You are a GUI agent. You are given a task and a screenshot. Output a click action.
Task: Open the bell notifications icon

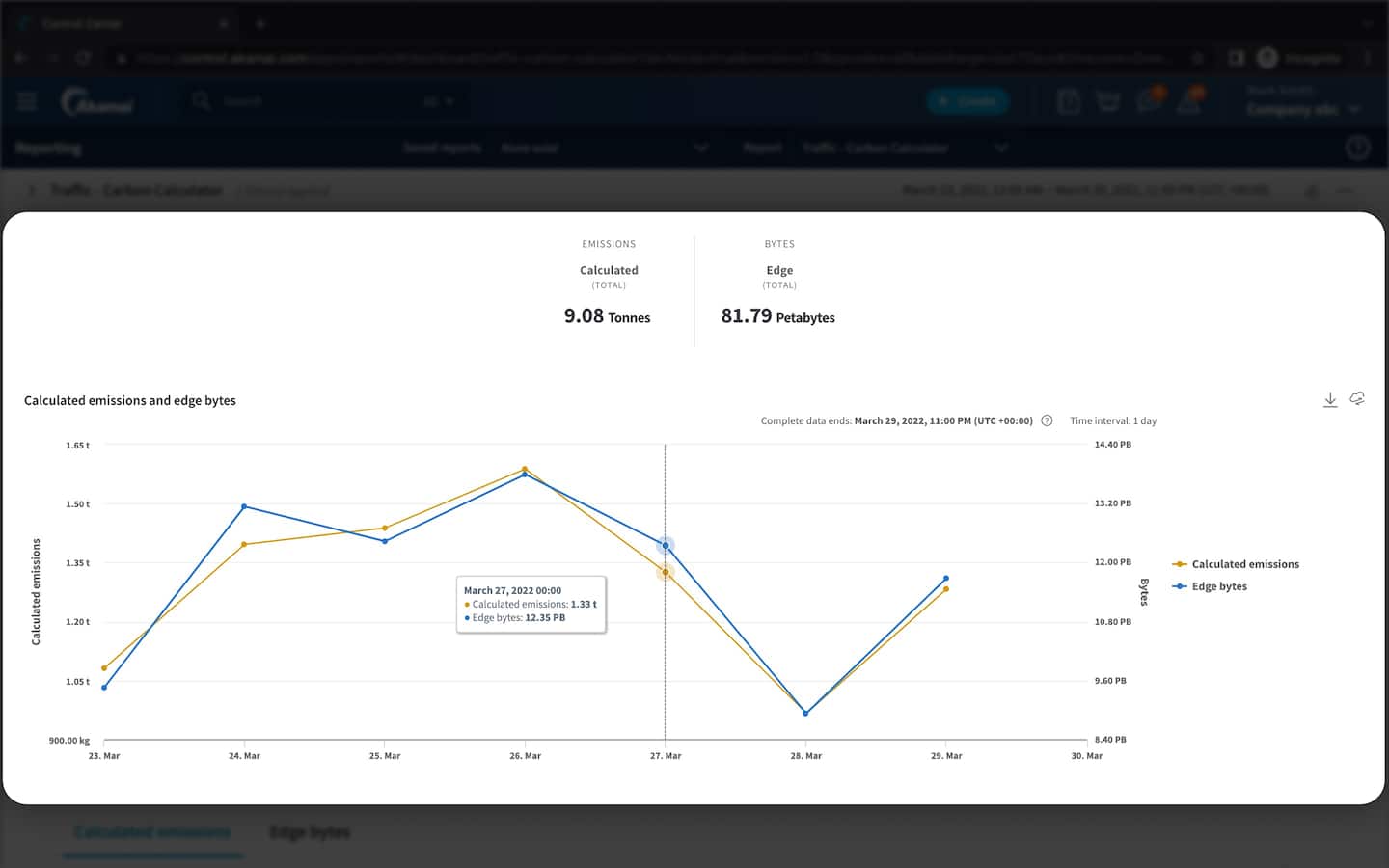click(x=1189, y=101)
